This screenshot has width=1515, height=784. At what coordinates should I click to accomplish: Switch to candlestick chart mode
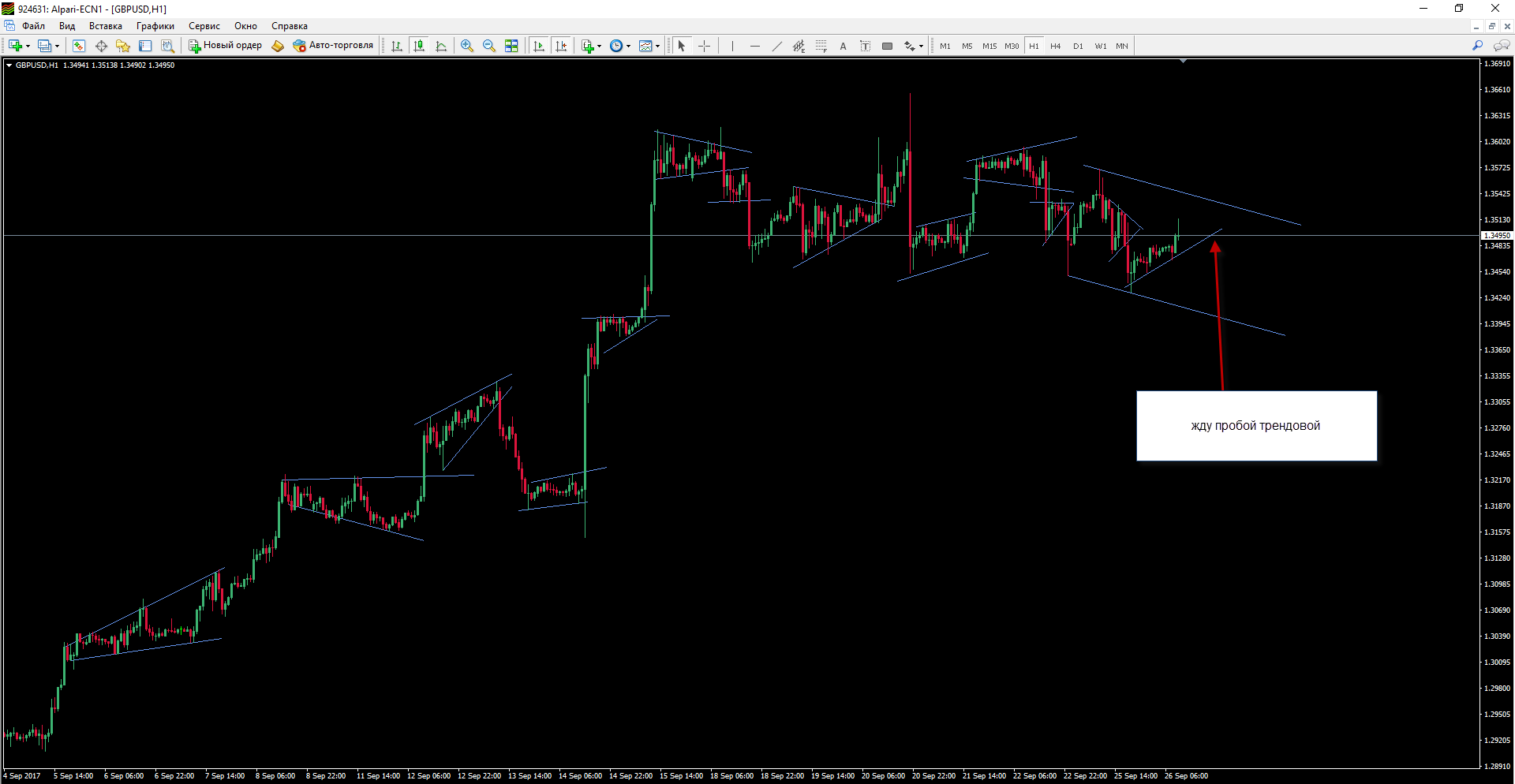click(x=419, y=46)
